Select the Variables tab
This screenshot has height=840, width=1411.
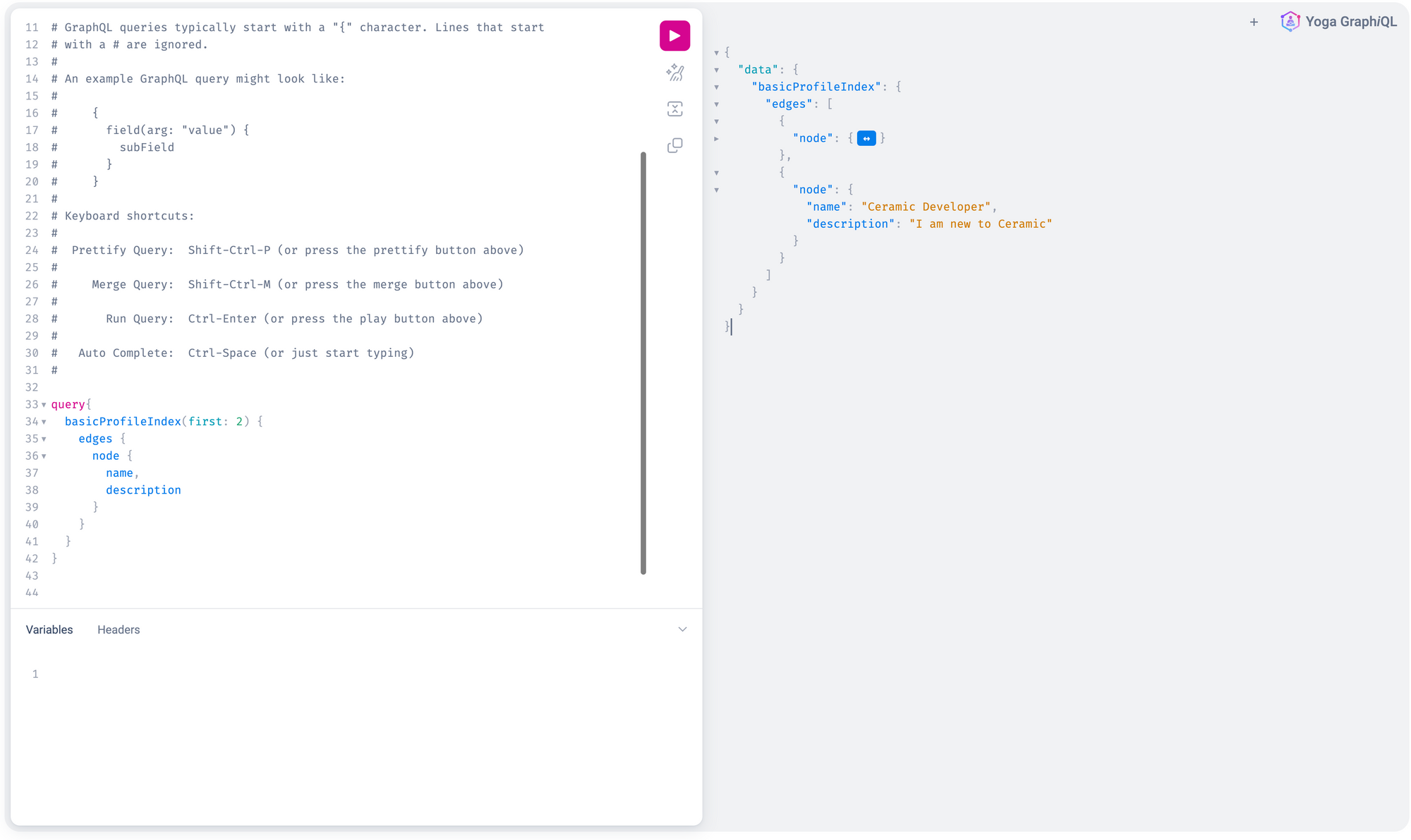point(49,630)
